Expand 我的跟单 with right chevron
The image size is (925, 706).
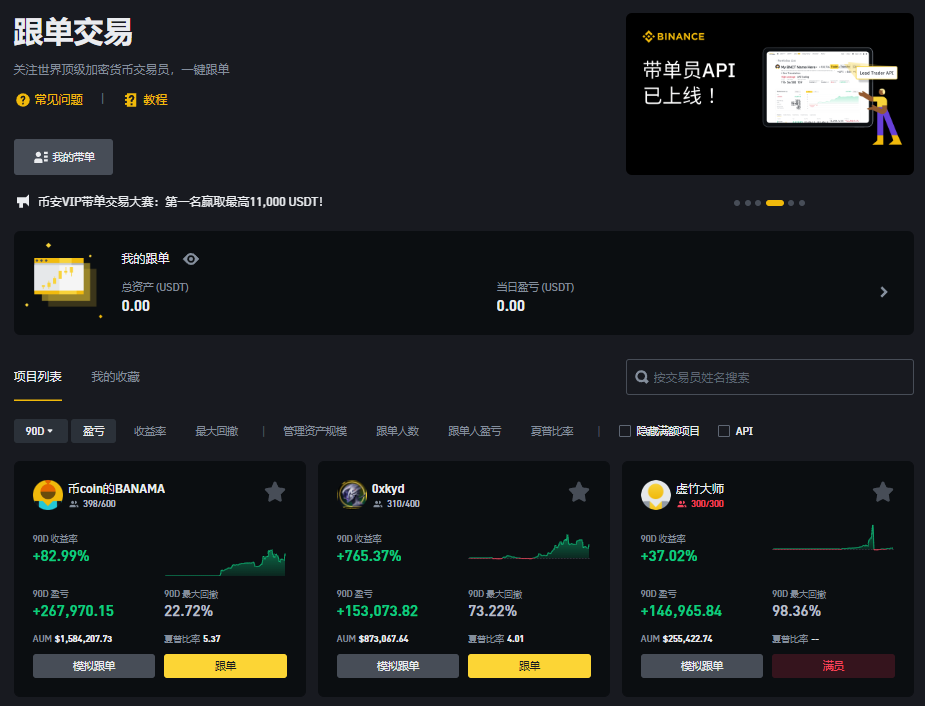coord(884,292)
